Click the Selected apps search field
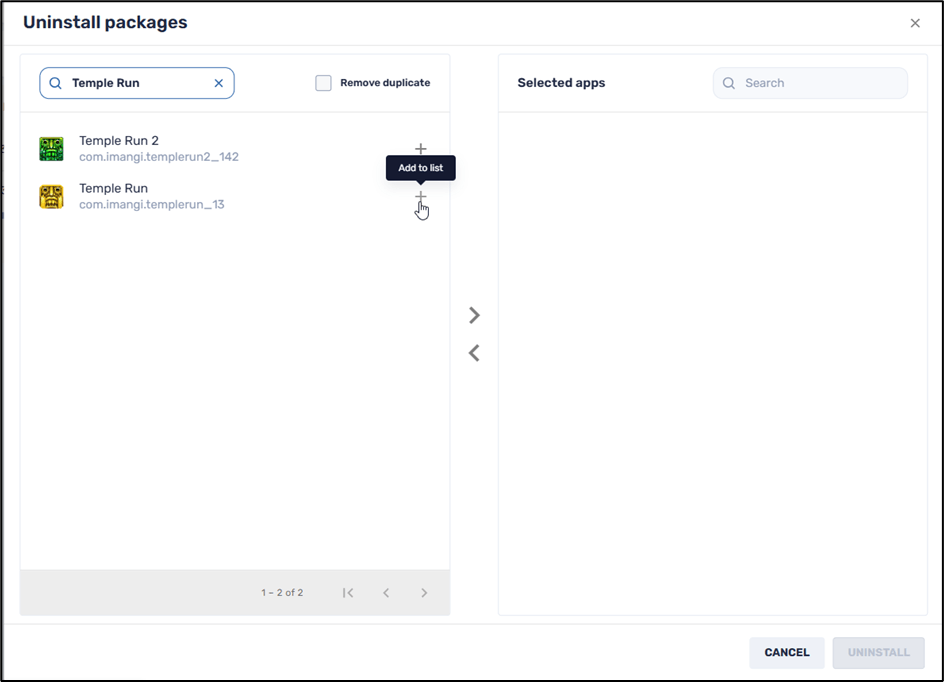Image resolution: width=944 pixels, height=682 pixels. pos(820,83)
